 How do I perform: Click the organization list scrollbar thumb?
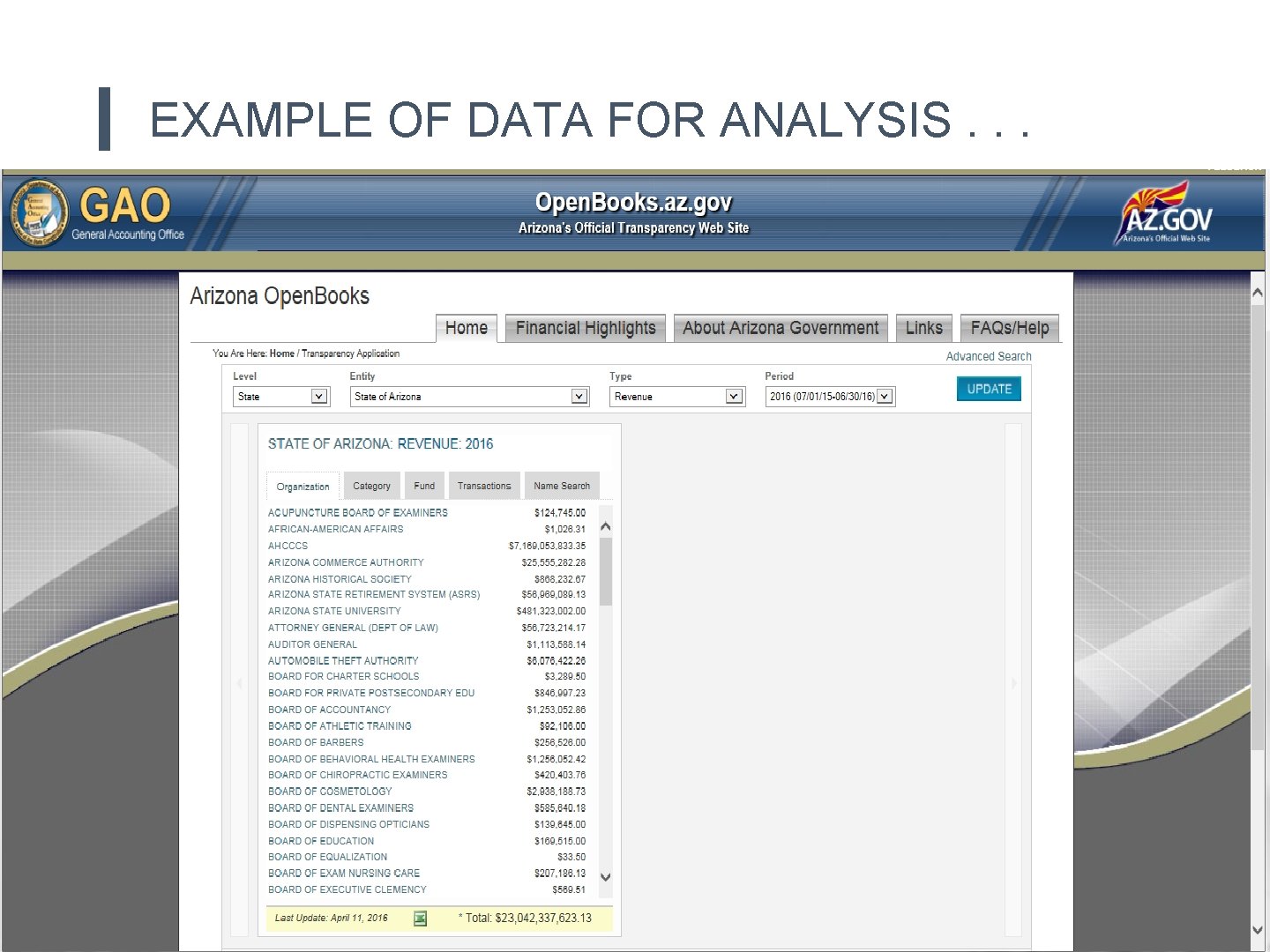point(606,570)
